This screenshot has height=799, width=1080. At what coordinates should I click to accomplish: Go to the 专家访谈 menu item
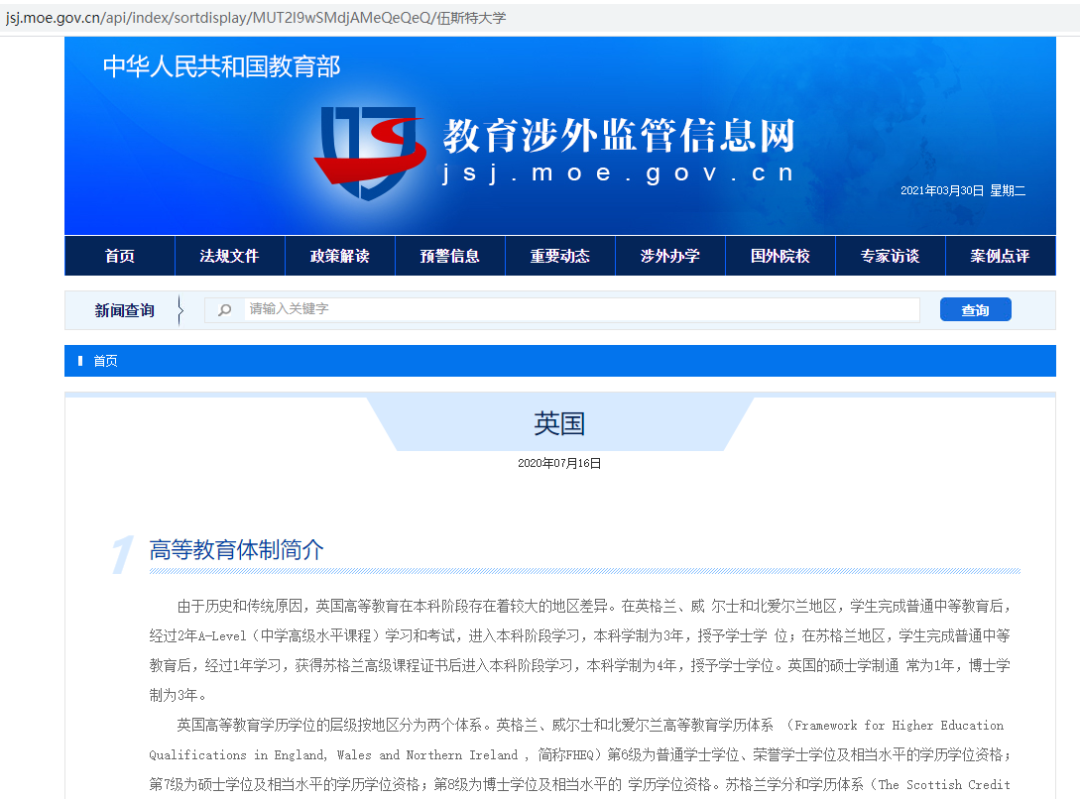pos(890,256)
